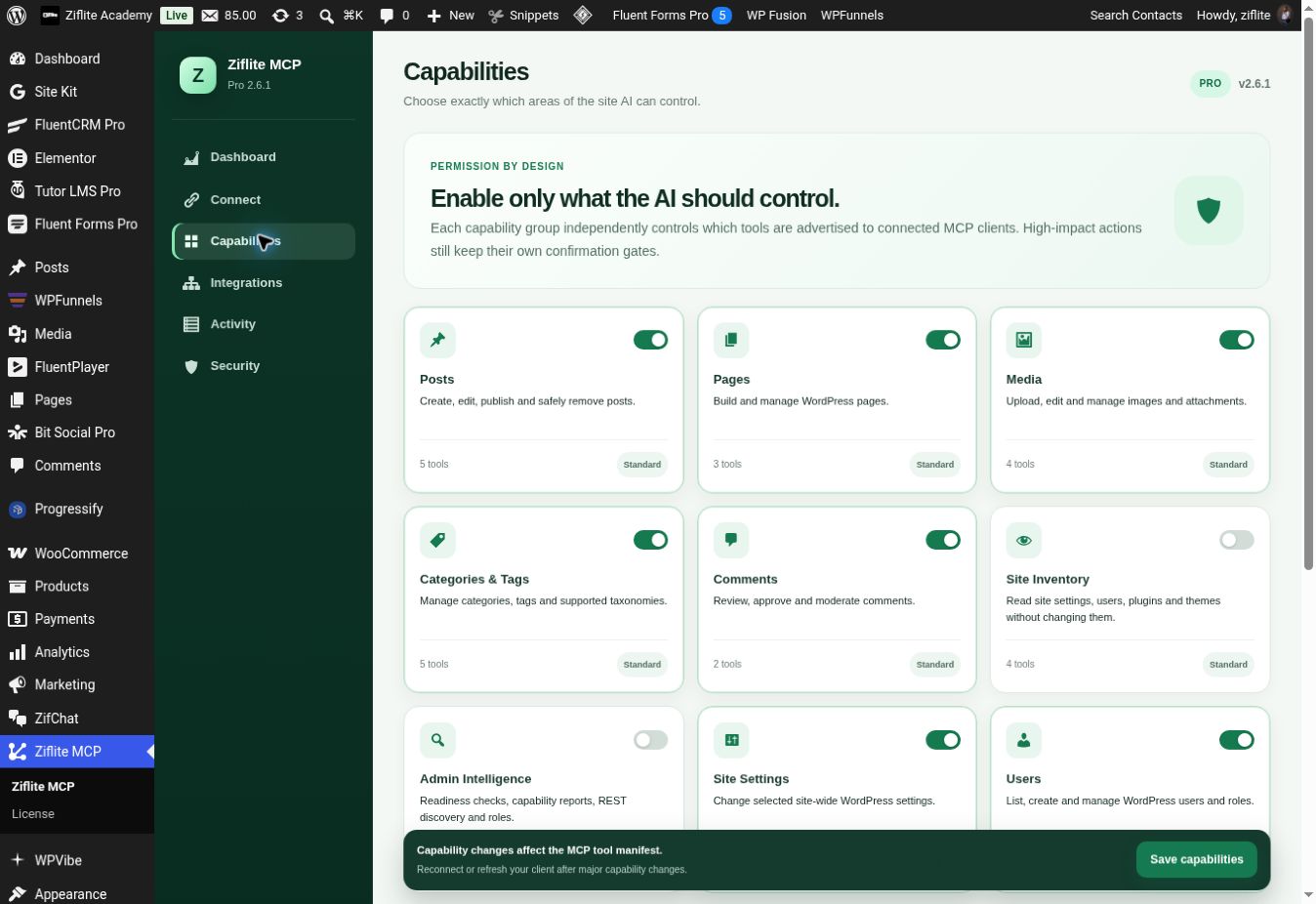Click the PRO version badge
1316x904 pixels.
click(1210, 84)
